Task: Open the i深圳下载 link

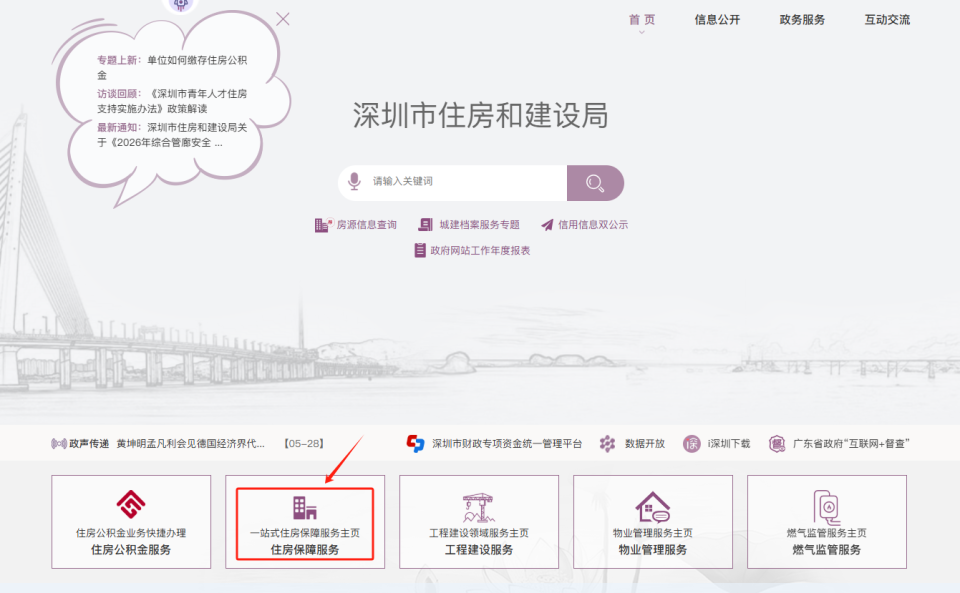Action: 729,444
